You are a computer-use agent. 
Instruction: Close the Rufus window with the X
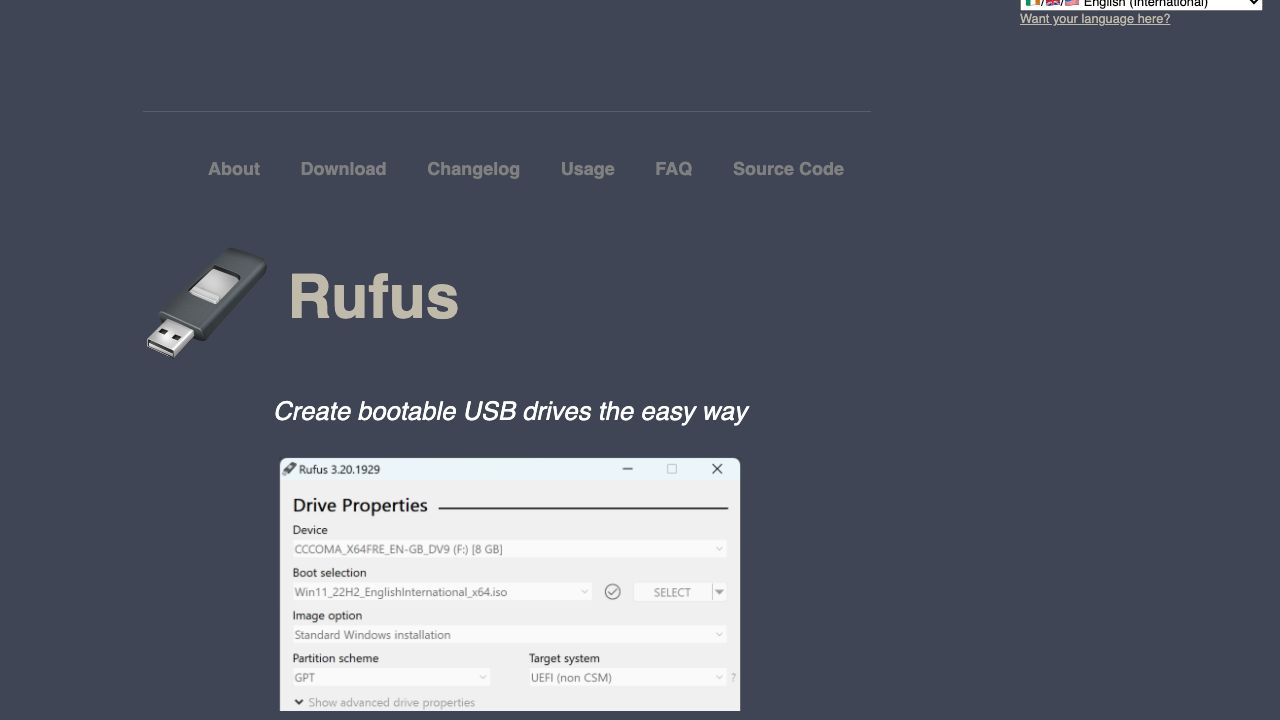717,469
